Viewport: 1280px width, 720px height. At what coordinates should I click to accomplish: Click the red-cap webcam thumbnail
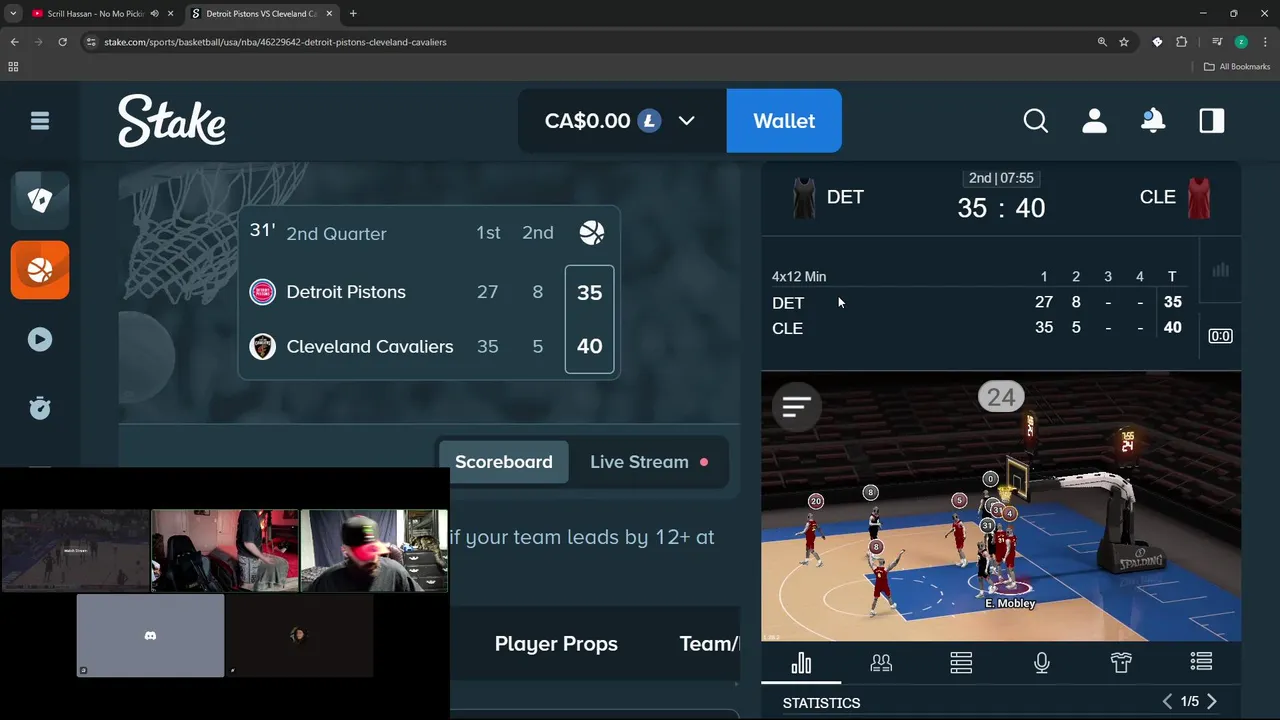(x=374, y=551)
